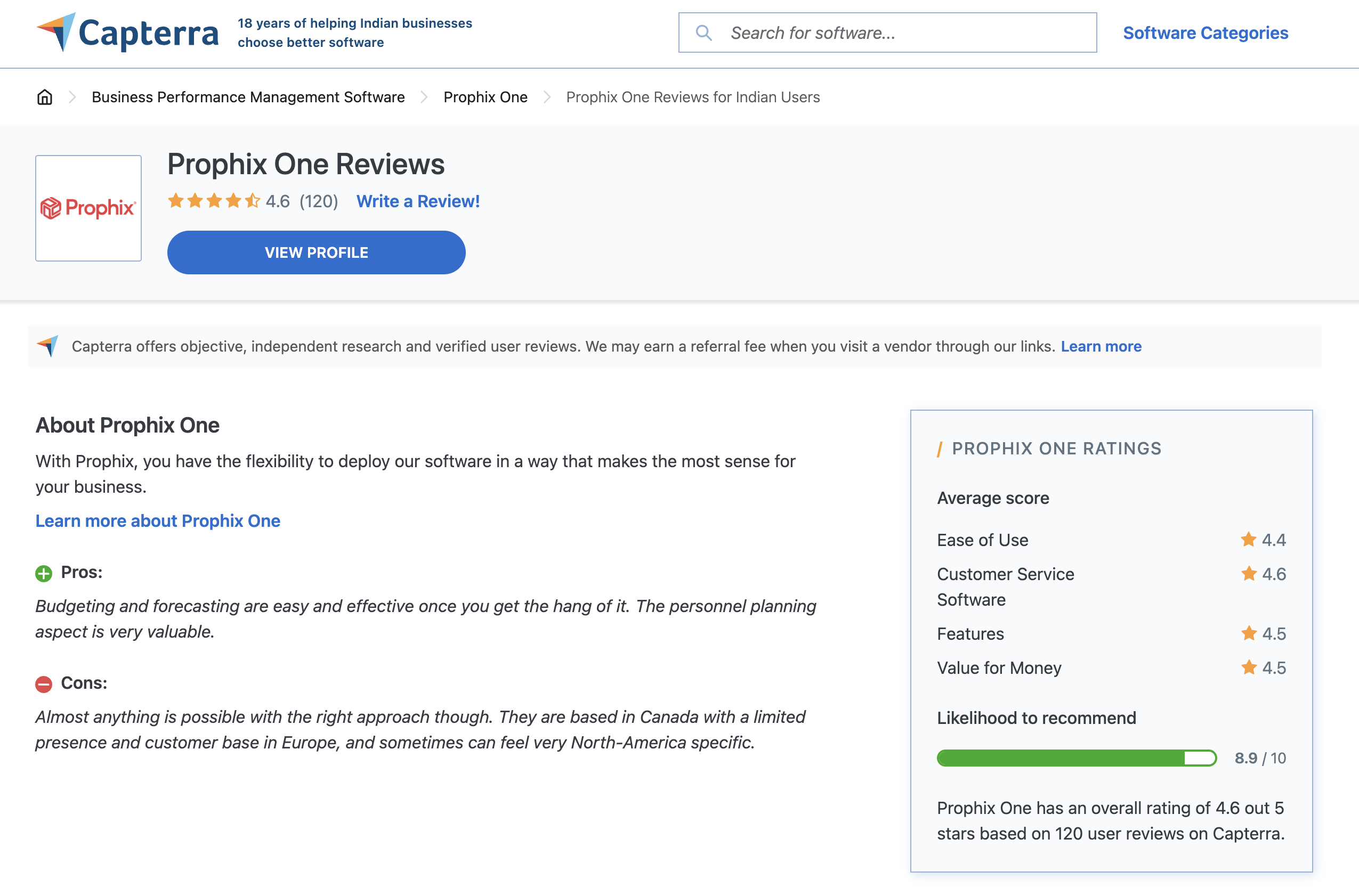This screenshot has width=1359, height=896.
Task: Click the Prophix One Reviews for Indian Users breadcrumb
Action: coord(693,97)
